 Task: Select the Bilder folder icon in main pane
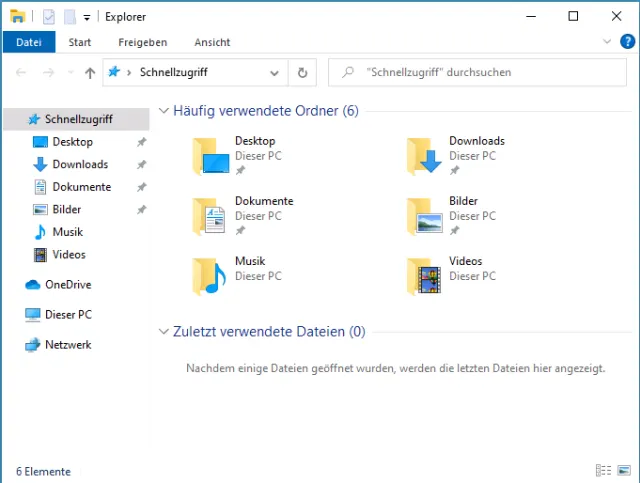click(x=424, y=216)
